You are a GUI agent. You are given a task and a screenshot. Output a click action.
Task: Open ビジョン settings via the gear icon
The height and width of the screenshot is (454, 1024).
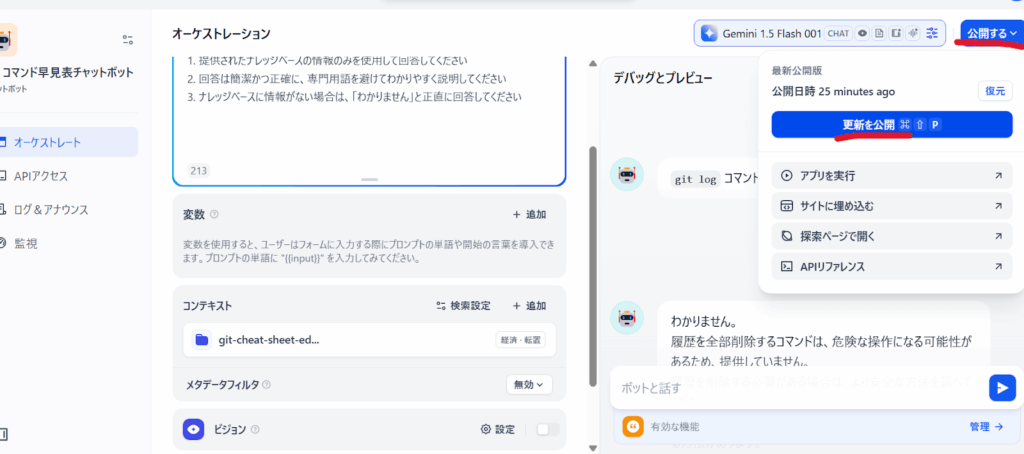pos(486,429)
